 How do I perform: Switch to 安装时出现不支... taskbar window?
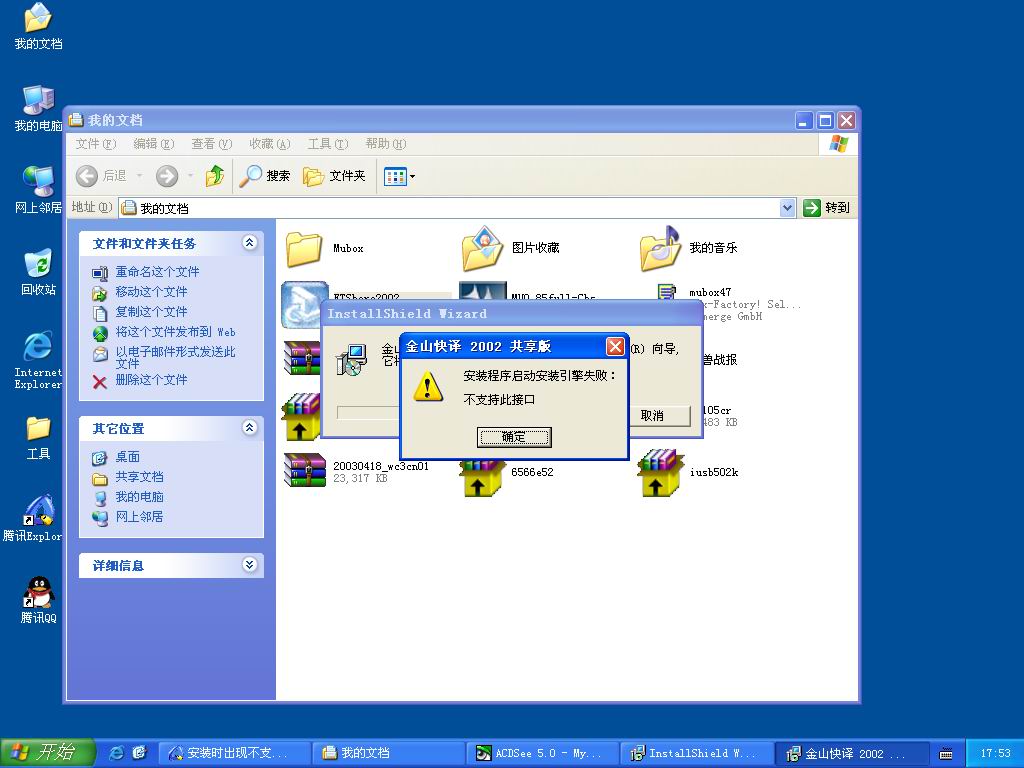[x=234, y=753]
